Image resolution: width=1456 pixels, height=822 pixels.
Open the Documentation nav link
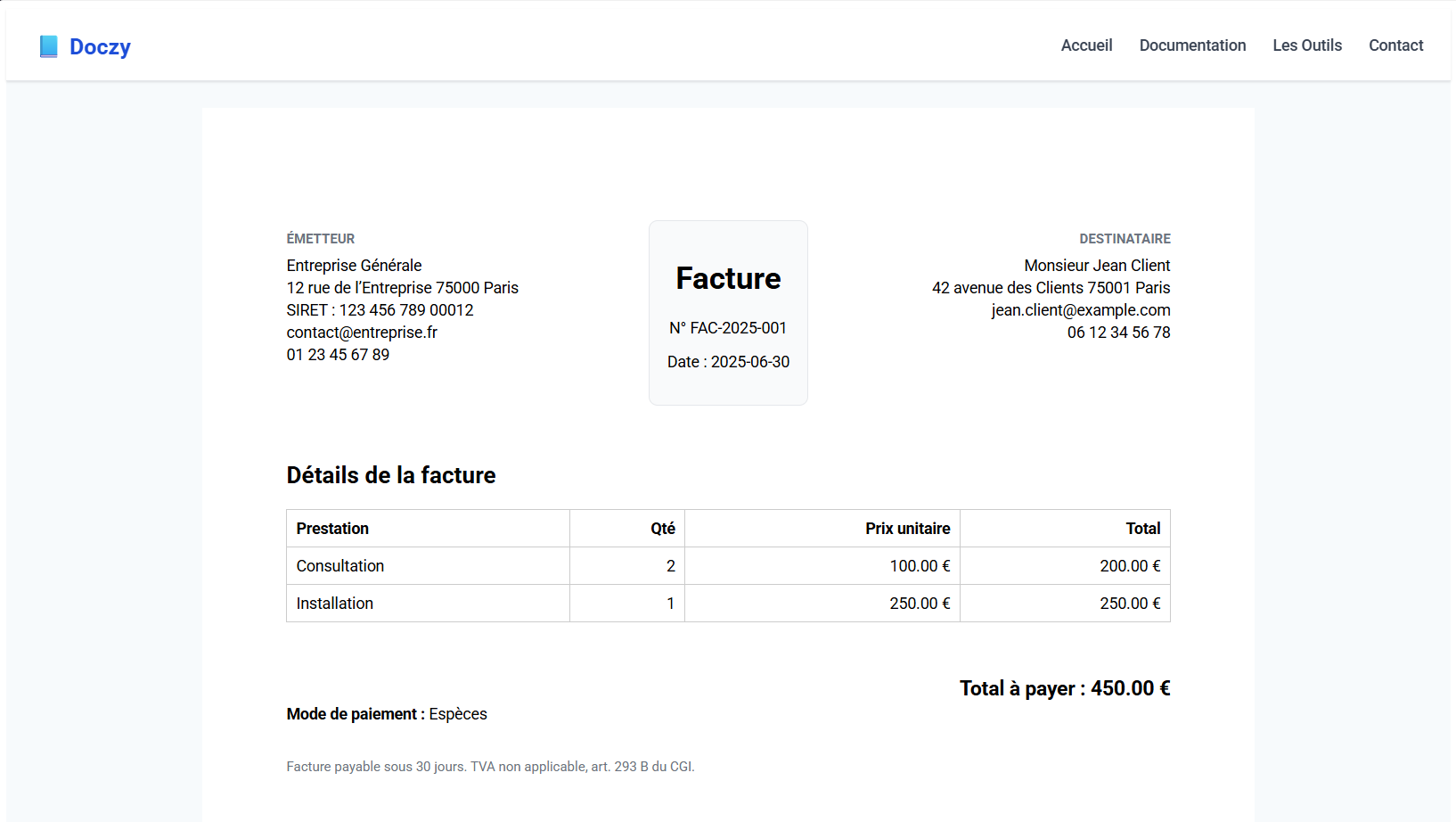tap(1192, 45)
